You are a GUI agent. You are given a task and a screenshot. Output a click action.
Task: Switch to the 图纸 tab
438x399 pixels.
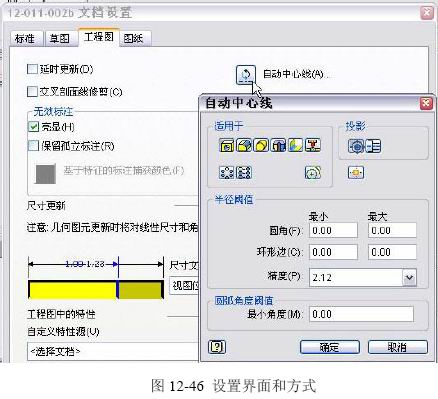point(134,38)
